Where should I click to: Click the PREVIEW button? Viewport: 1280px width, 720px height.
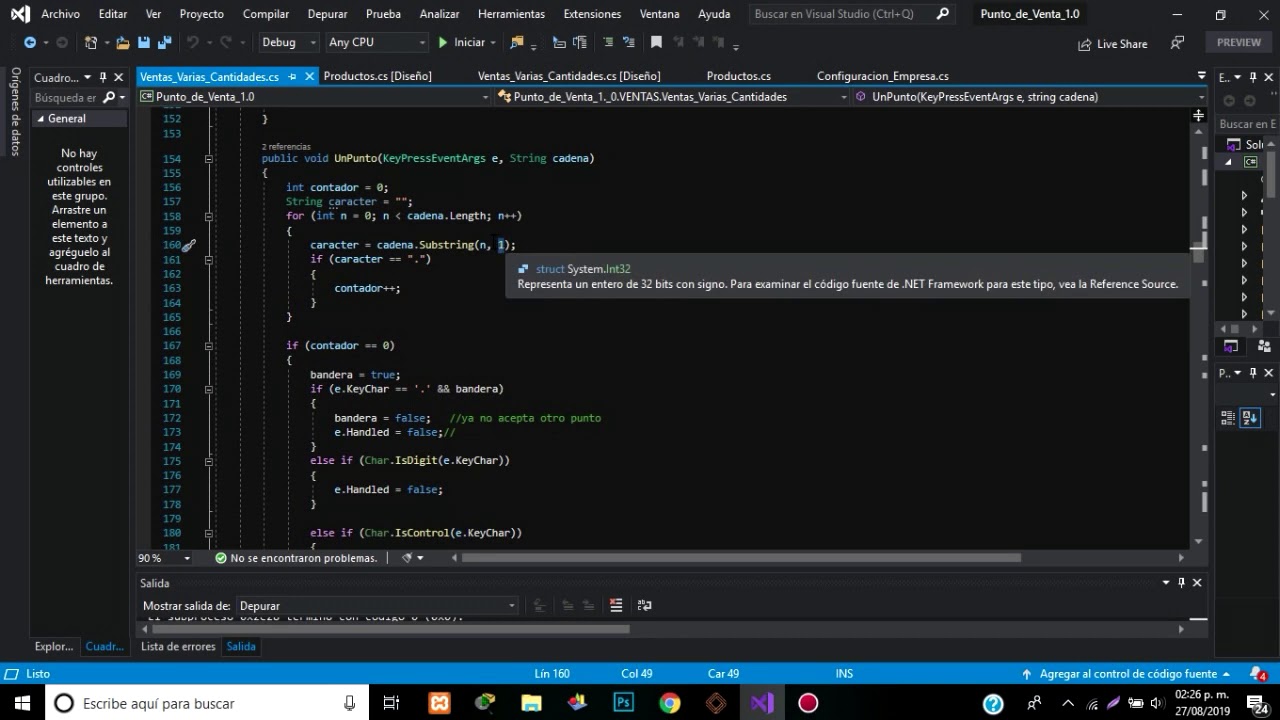(1239, 43)
